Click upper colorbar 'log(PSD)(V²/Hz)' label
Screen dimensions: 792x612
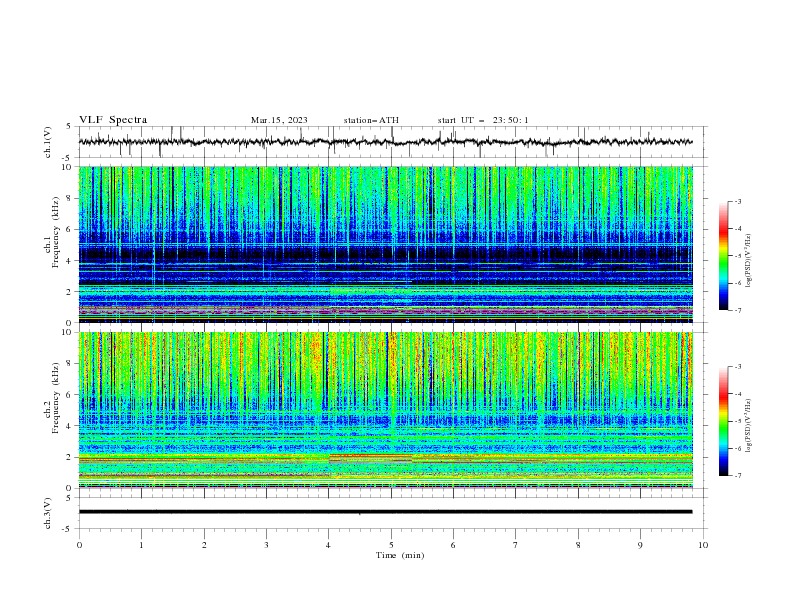point(748,261)
